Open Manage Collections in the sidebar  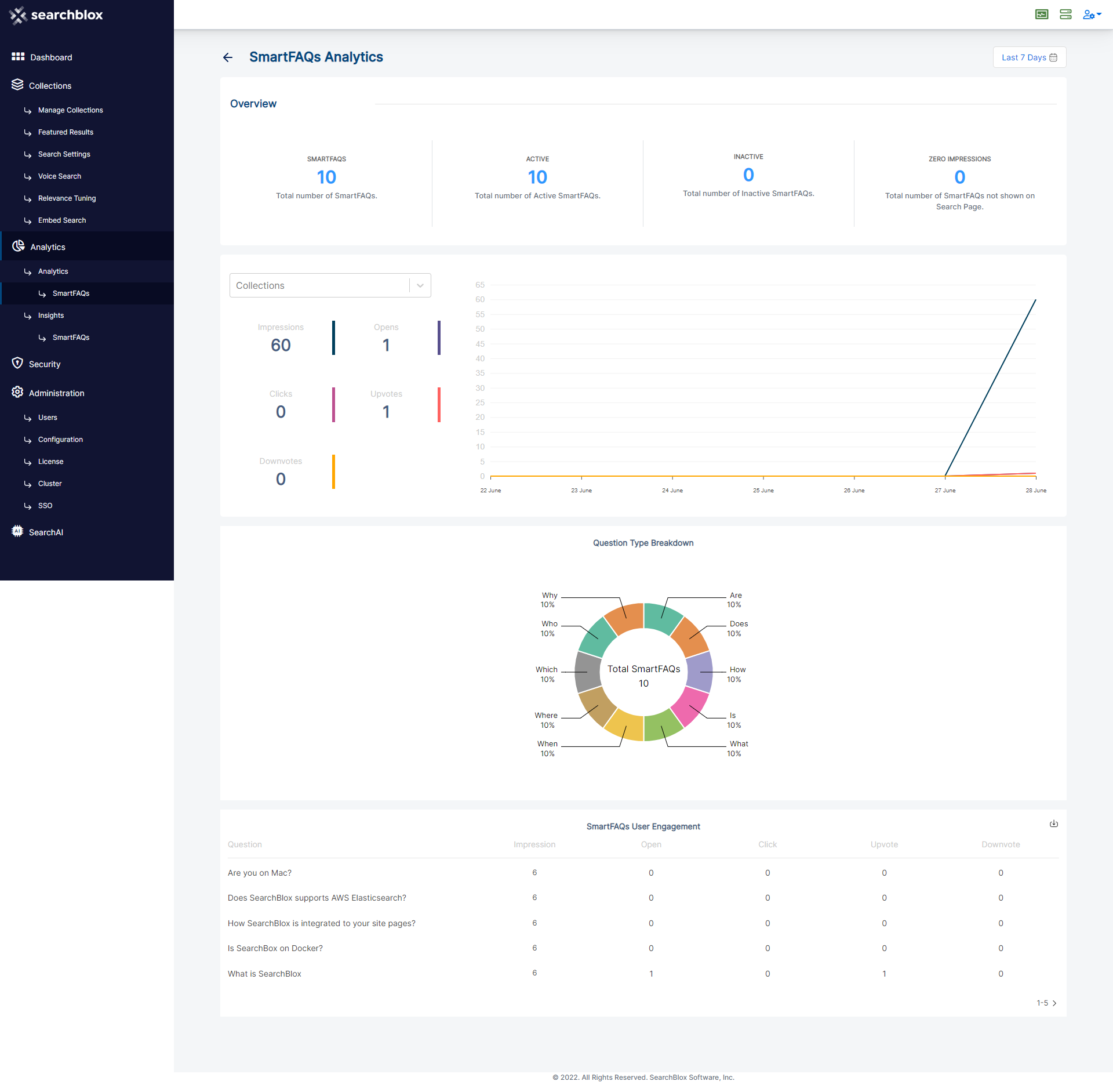(70, 110)
